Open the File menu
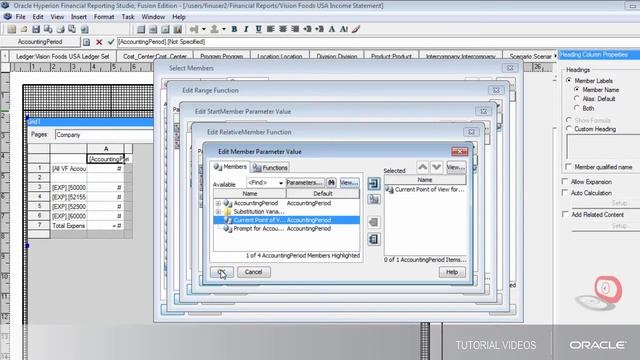This screenshot has height=360, width=640. [x=20, y=17]
